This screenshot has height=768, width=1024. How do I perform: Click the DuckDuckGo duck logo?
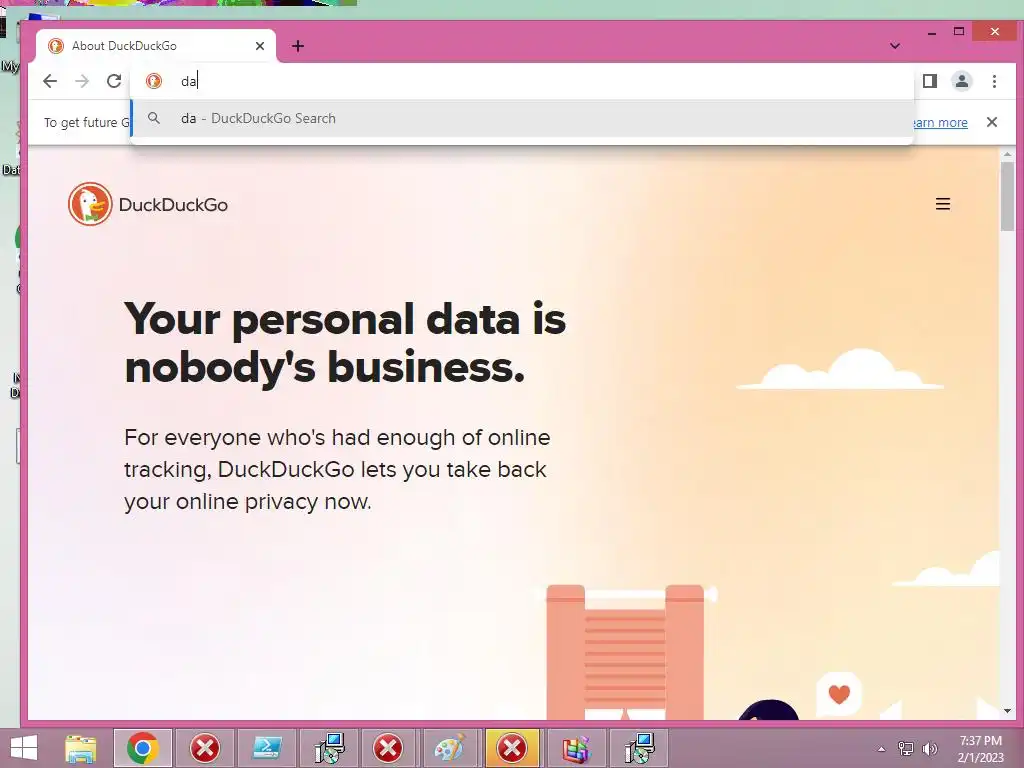point(90,204)
